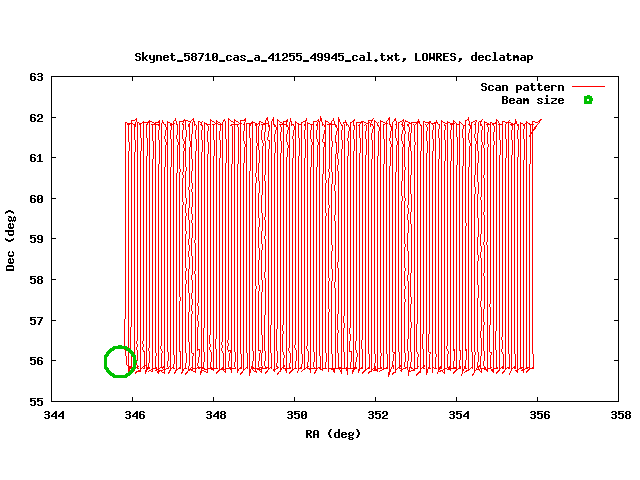Click the y-axis tick label 62
This screenshot has width=640, height=480.
(36, 118)
